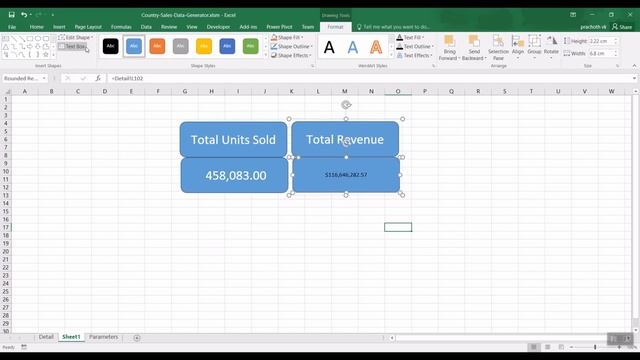Open Shape Fill options
This screenshot has width=640, height=360.
(x=288, y=37)
